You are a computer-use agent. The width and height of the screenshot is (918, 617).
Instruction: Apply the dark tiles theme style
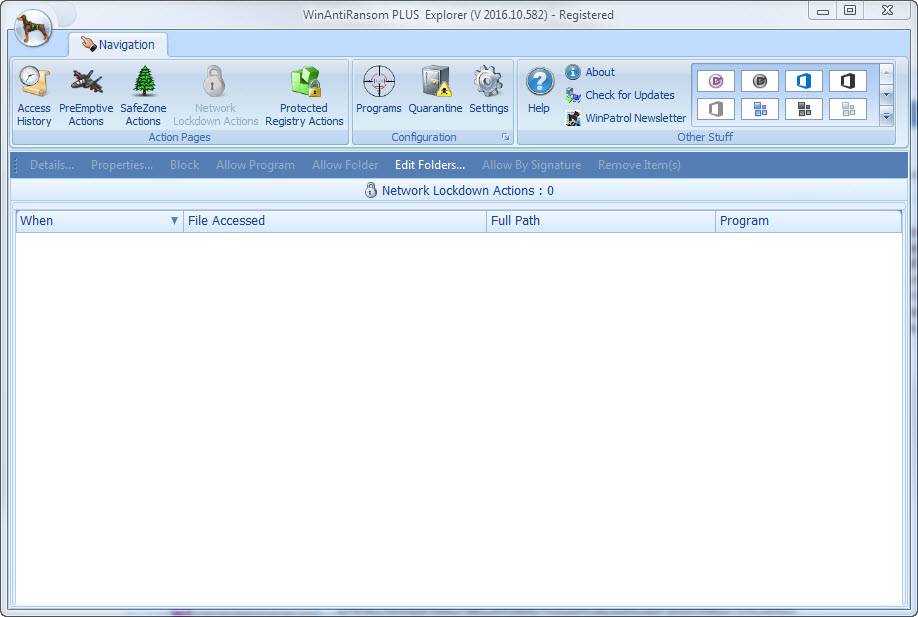[804, 109]
